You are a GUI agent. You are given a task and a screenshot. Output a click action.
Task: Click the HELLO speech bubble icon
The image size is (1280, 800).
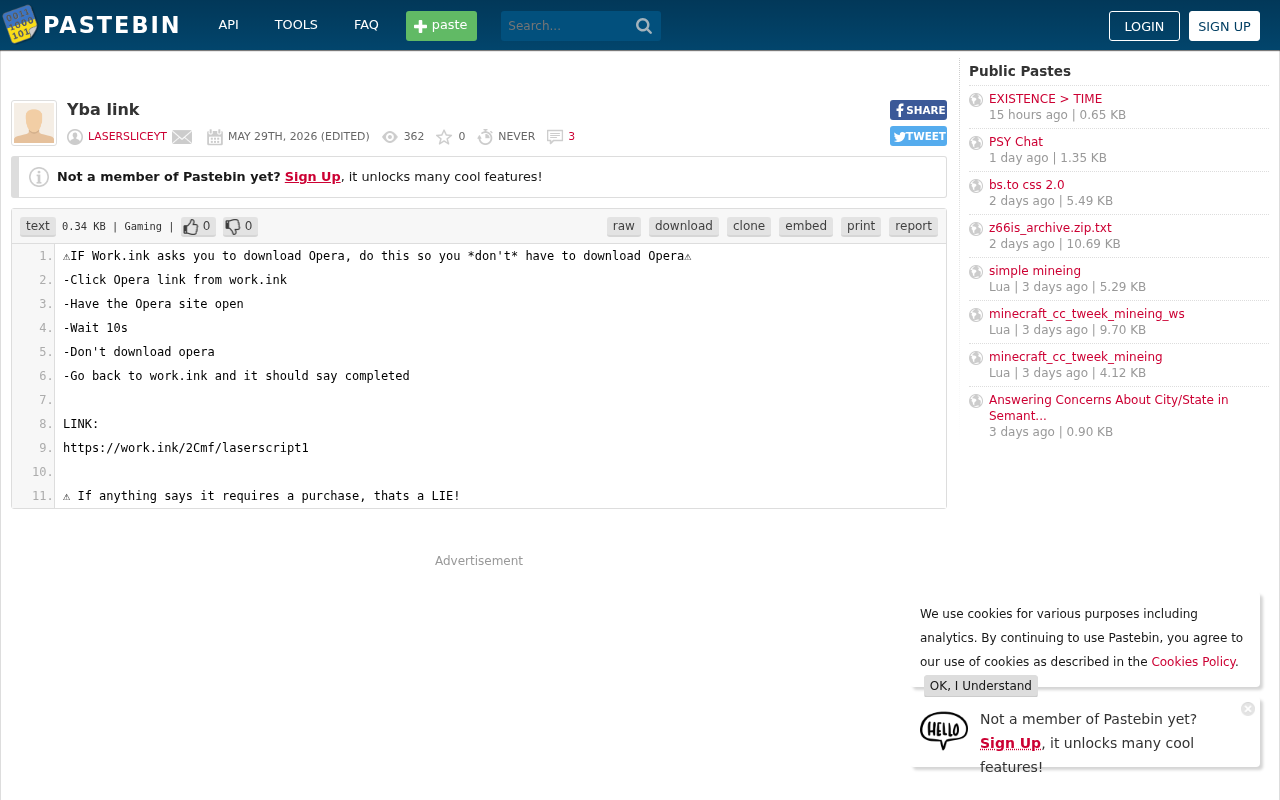[944, 731]
